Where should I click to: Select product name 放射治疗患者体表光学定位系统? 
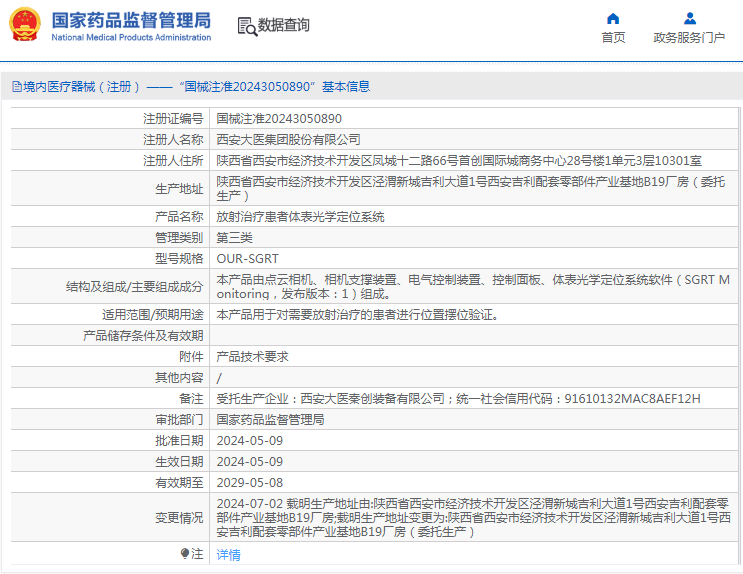pos(300,217)
